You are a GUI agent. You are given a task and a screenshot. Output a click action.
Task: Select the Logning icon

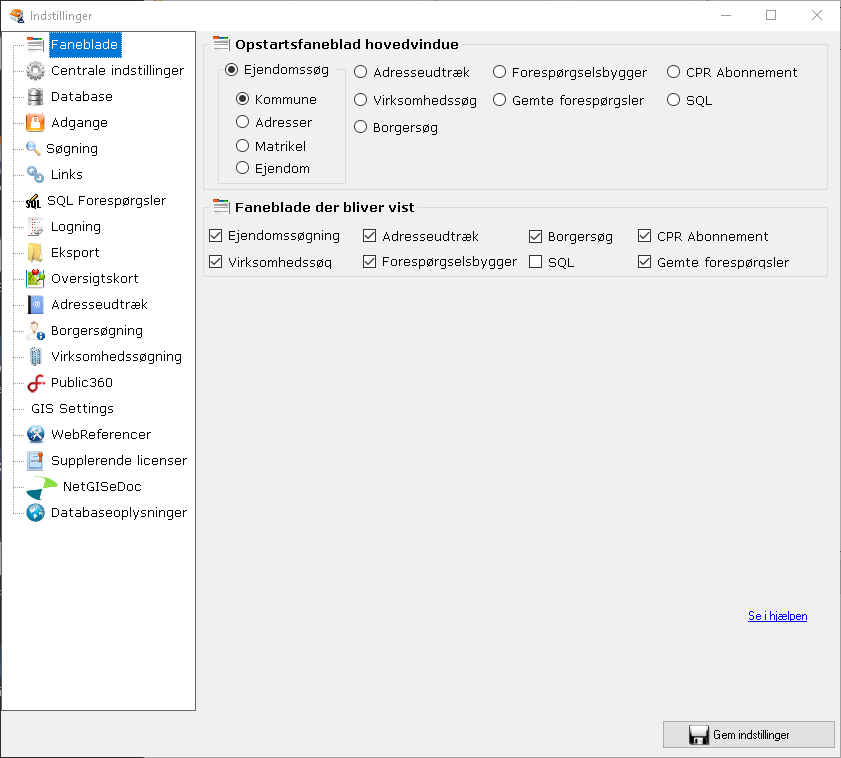tap(33, 226)
